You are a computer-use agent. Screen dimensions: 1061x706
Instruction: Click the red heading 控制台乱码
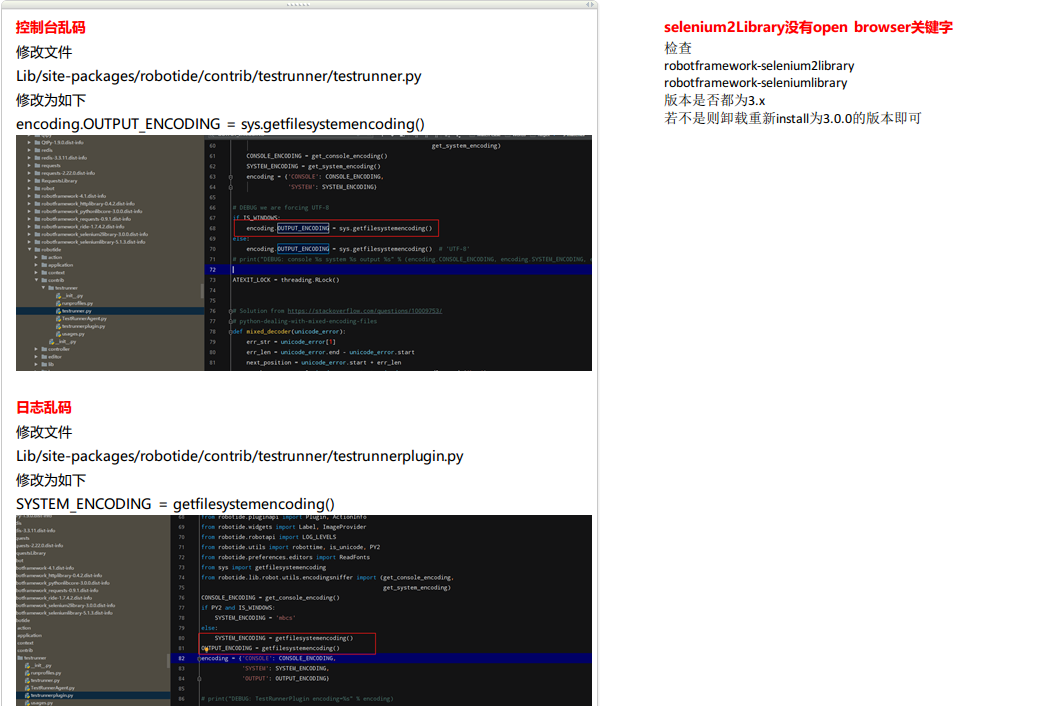click(51, 28)
